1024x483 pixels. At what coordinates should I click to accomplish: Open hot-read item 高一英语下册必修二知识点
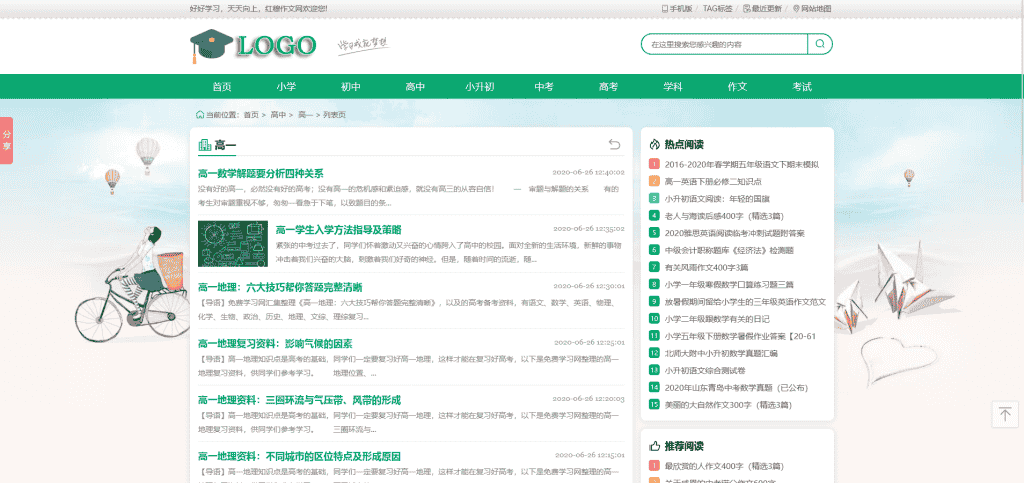pyautogui.click(x=712, y=181)
